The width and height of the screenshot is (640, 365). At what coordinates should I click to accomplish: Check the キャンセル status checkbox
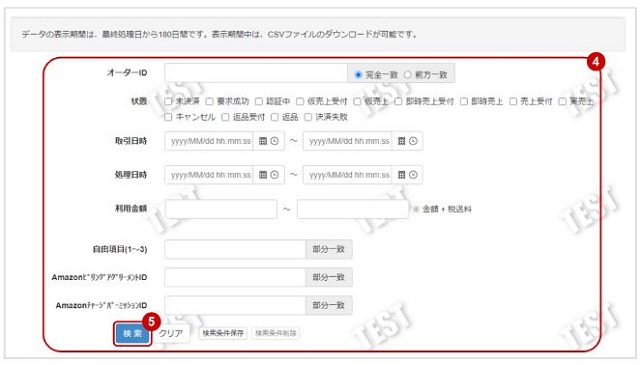[168, 117]
